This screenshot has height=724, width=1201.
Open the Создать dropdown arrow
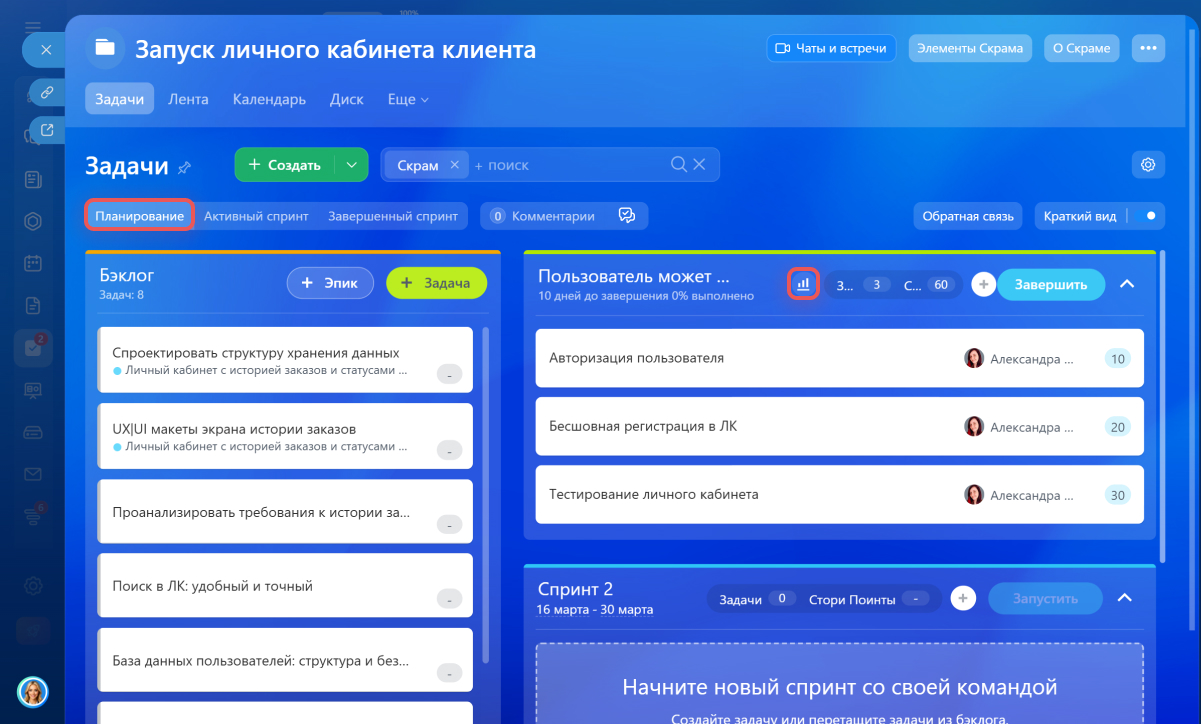point(350,165)
